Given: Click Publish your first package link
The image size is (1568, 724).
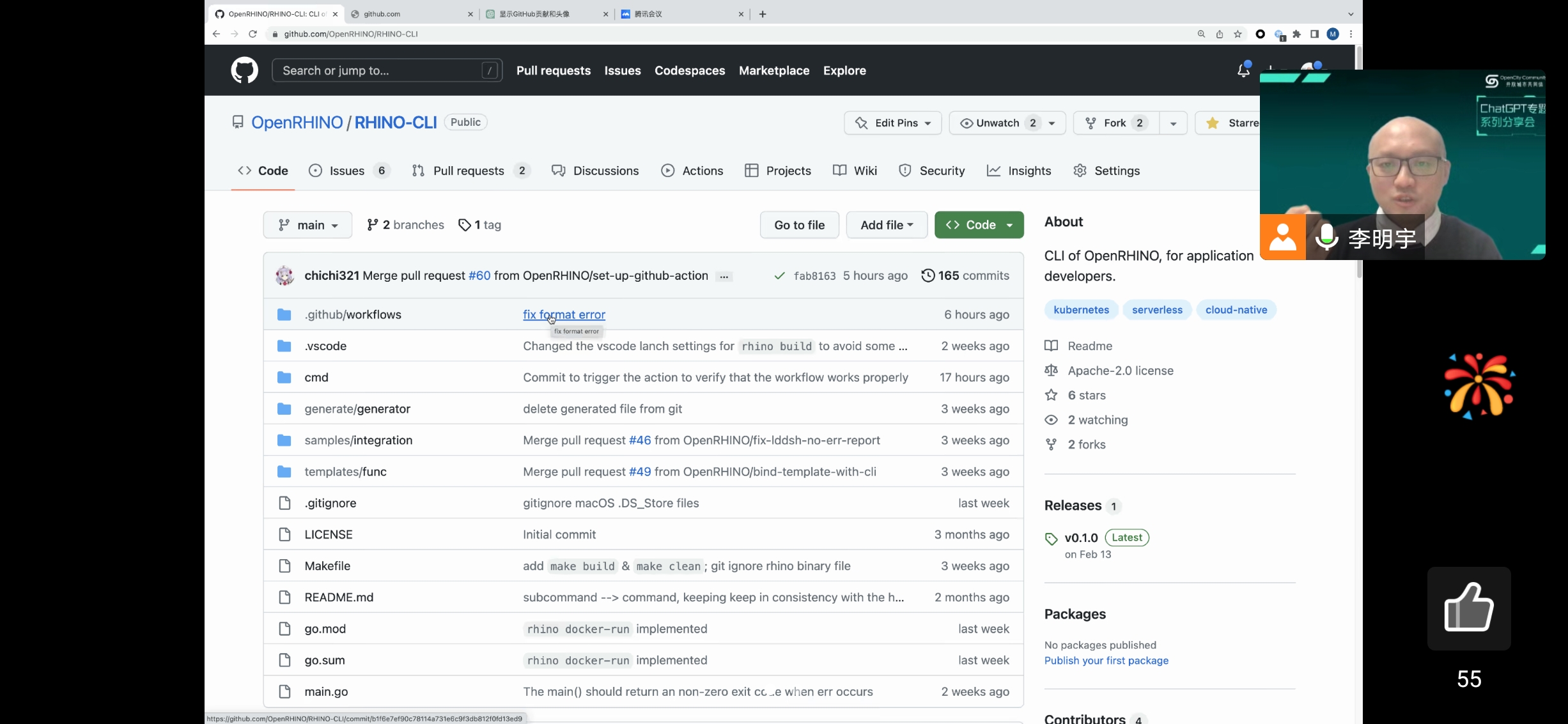Looking at the screenshot, I should click(x=1106, y=661).
